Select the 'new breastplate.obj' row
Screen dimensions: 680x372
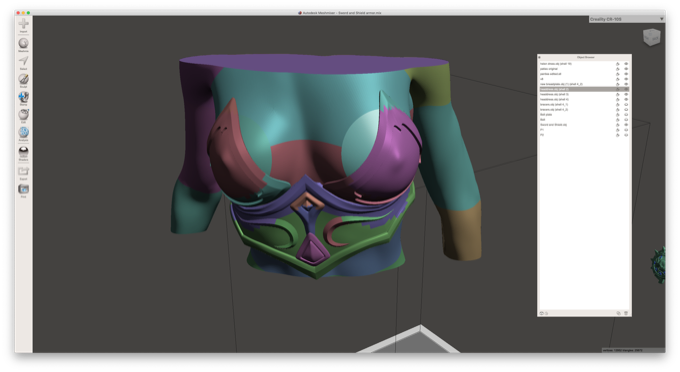pyautogui.click(x=584, y=84)
